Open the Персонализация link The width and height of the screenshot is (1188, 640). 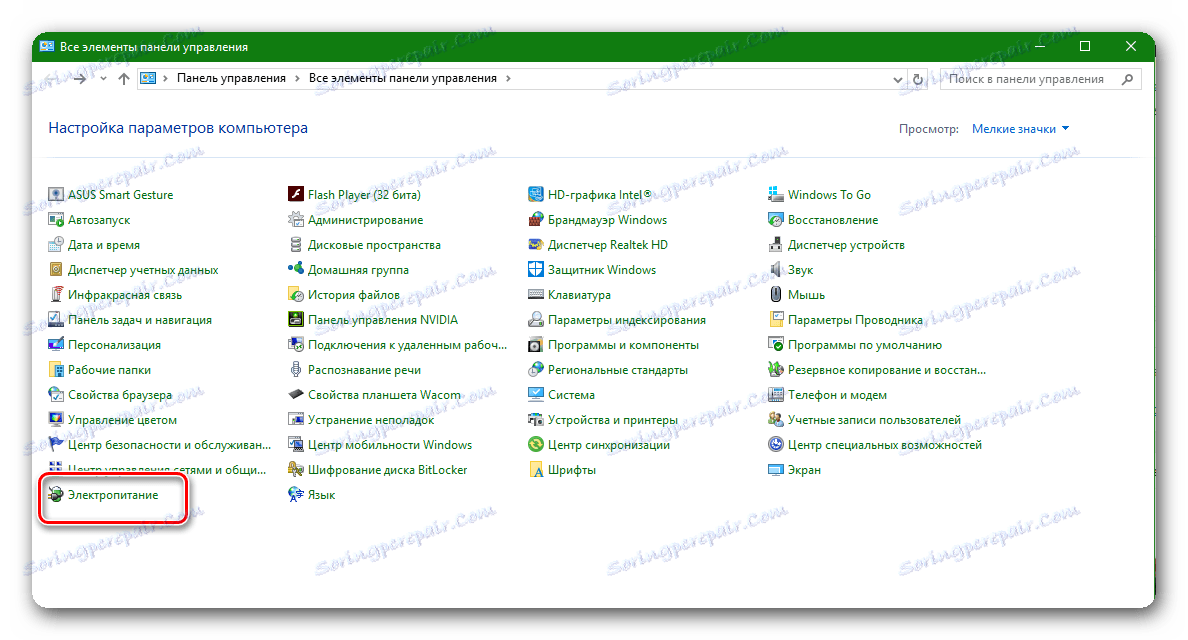click(114, 345)
